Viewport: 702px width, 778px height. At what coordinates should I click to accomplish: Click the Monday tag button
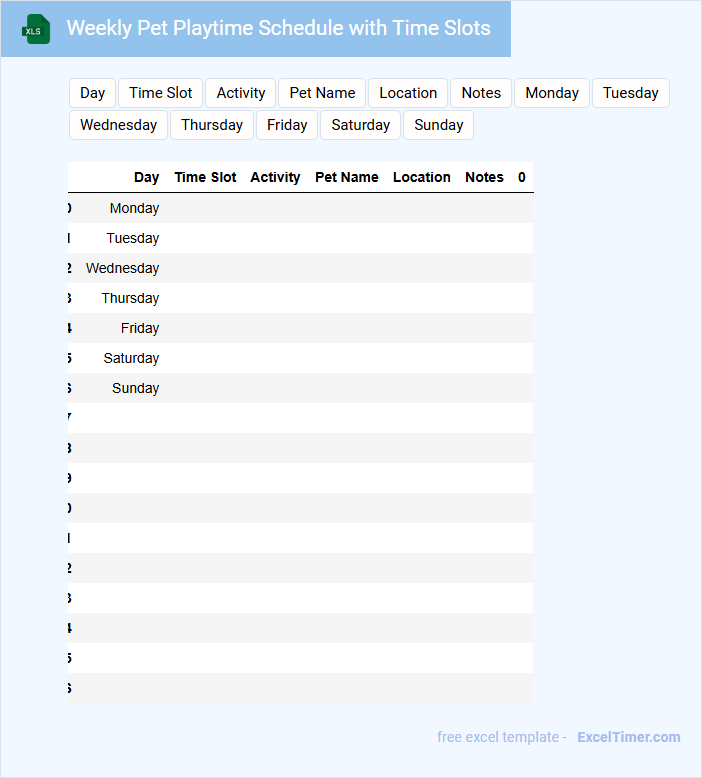pos(552,93)
